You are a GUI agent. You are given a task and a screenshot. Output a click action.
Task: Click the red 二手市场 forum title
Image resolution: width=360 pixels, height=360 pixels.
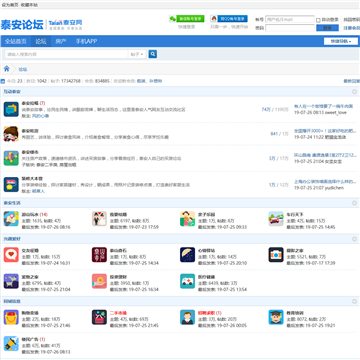[x=118, y=313]
